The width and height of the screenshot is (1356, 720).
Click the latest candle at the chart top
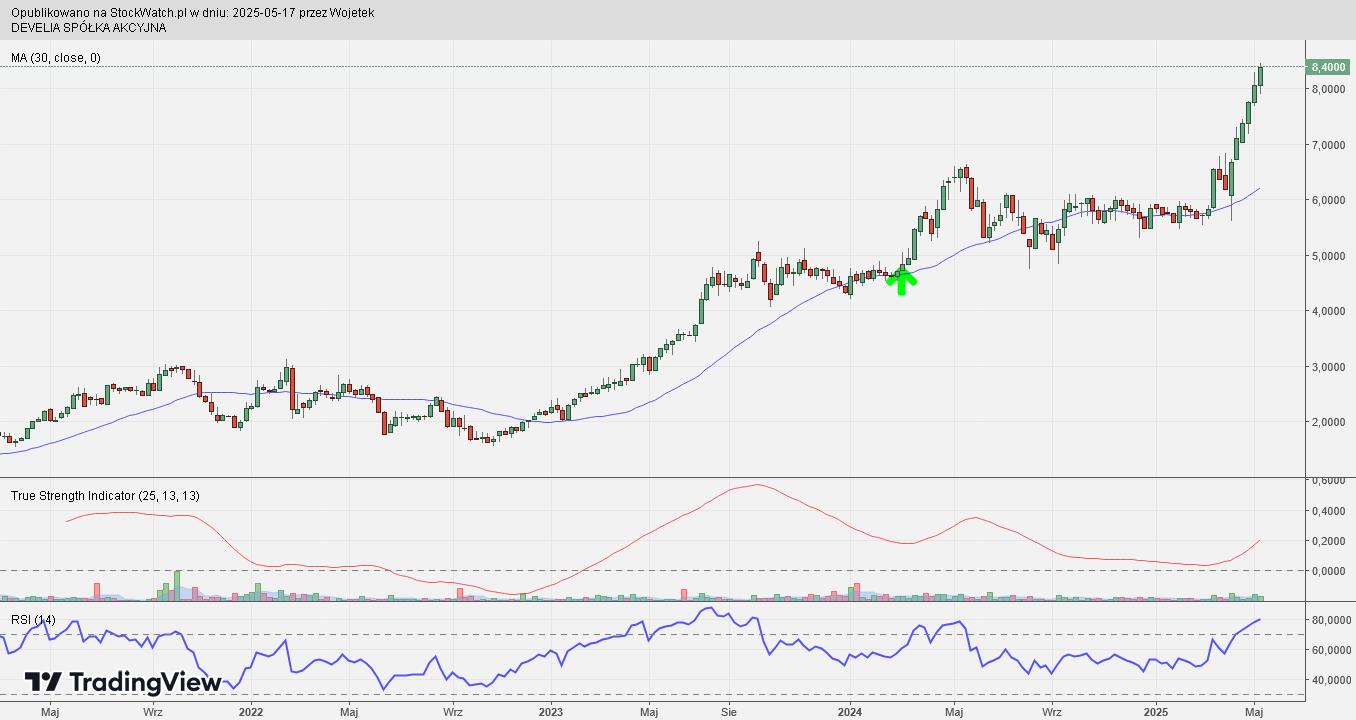coord(1260,76)
